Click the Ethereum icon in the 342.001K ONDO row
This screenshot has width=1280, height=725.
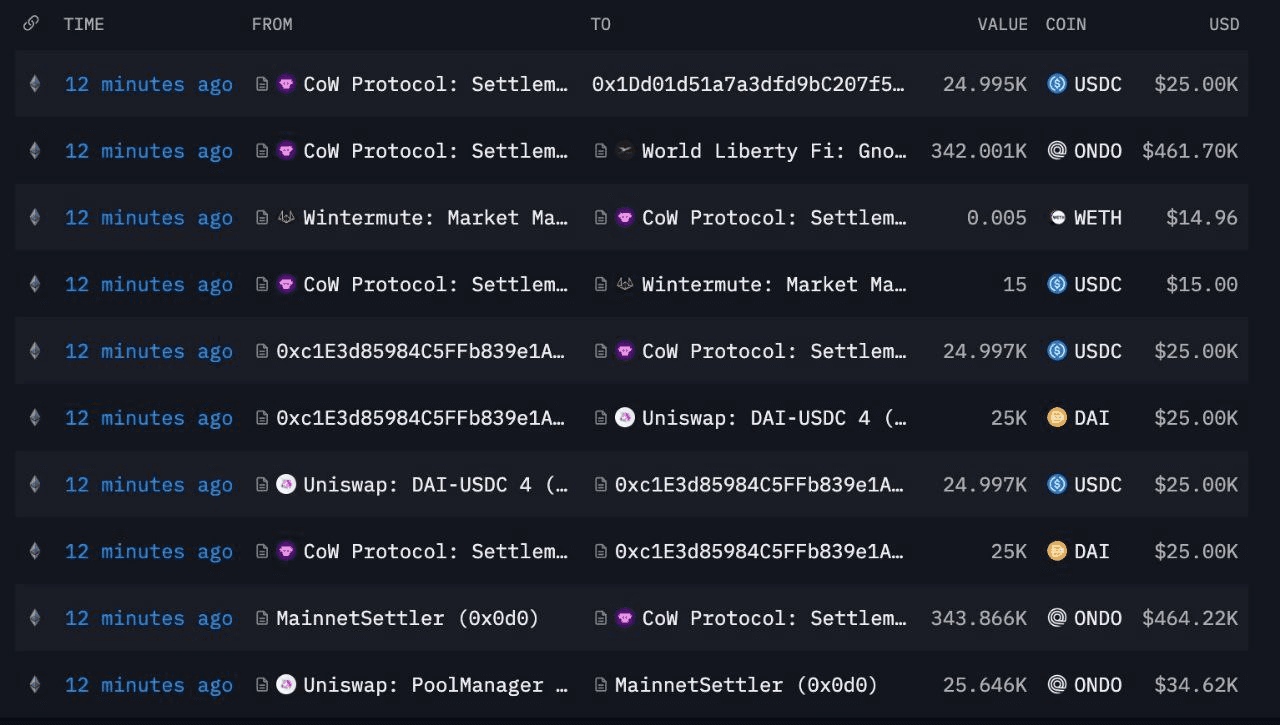click(x=35, y=151)
